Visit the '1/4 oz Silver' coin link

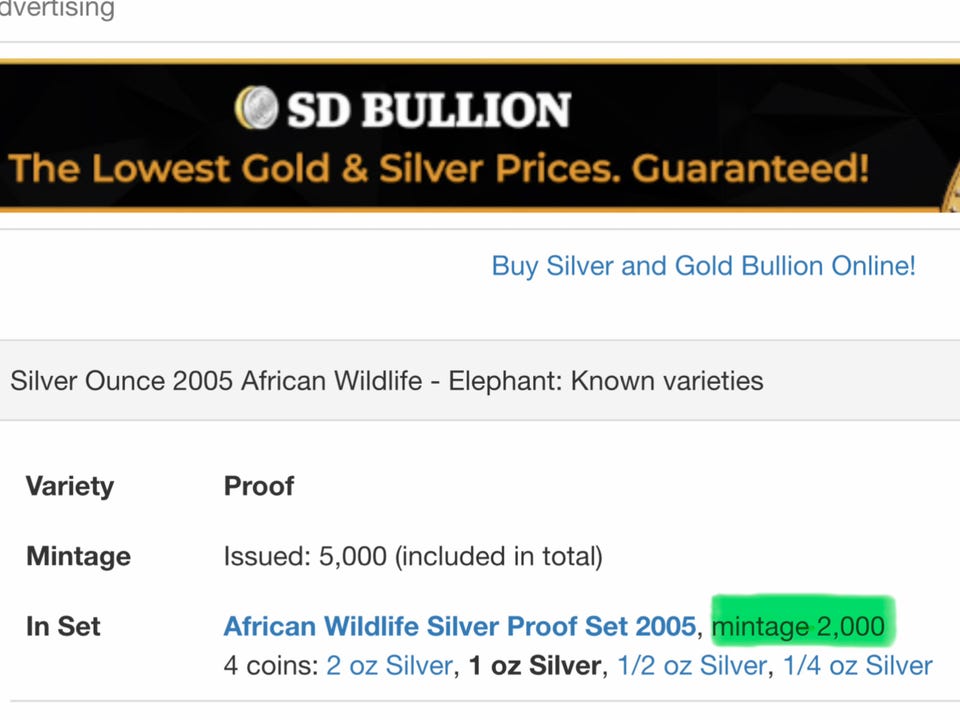click(x=857, y=666)
